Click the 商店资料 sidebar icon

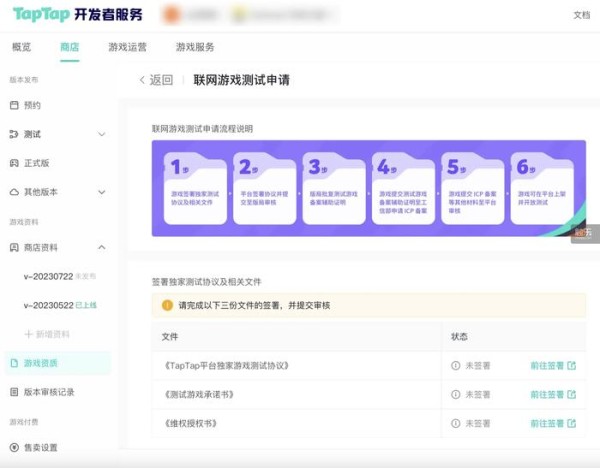click(14, 248)
